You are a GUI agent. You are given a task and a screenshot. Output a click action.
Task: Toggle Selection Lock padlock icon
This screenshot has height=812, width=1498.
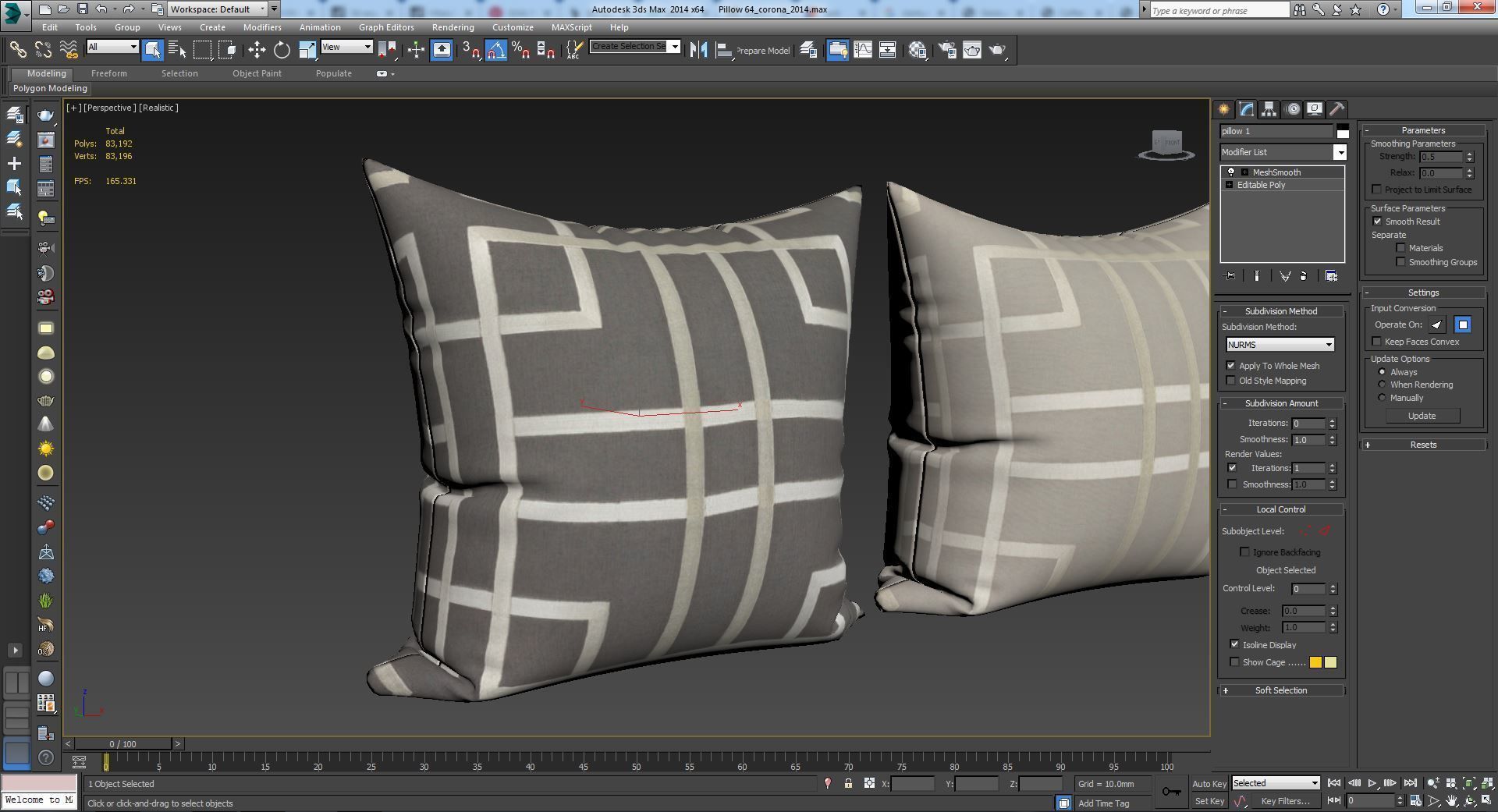848,783
